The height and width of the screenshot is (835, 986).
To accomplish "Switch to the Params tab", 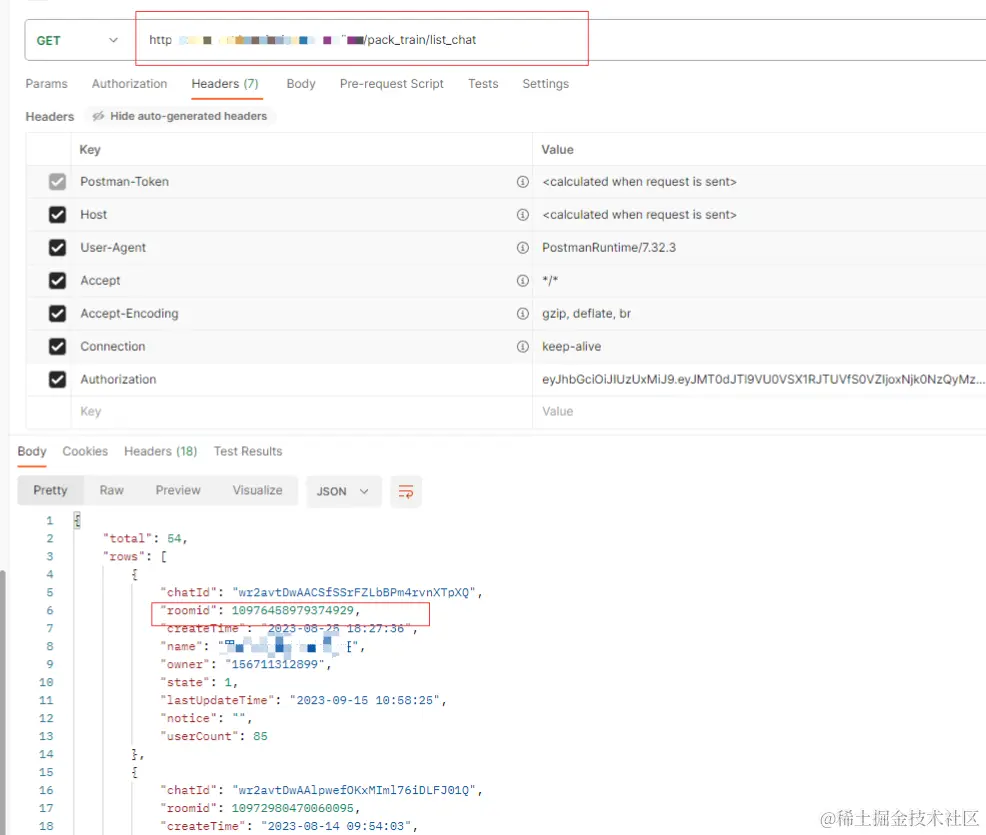I will pos(47,84).
